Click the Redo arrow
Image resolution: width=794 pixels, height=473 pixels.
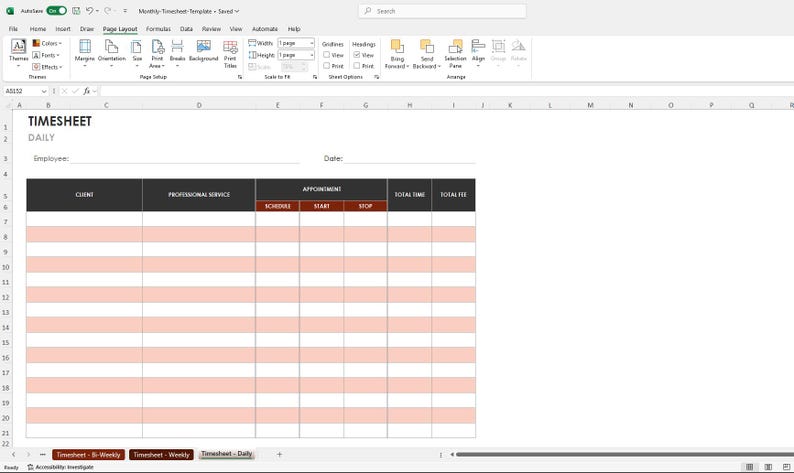tap(107, 11)
